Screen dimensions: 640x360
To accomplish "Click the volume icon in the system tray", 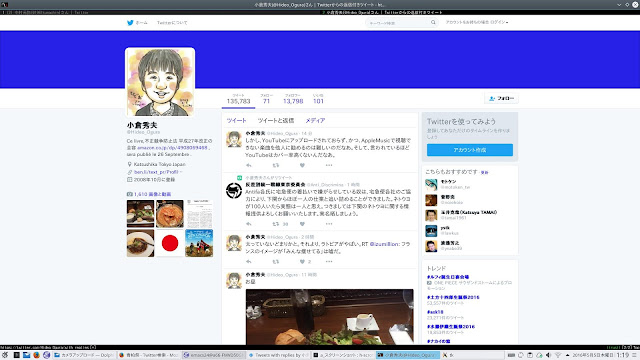I will click(x=549, y=355).
